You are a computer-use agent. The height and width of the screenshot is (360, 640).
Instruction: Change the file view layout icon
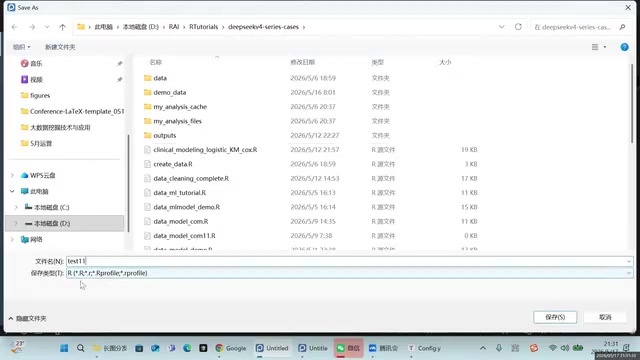(595, 47)
